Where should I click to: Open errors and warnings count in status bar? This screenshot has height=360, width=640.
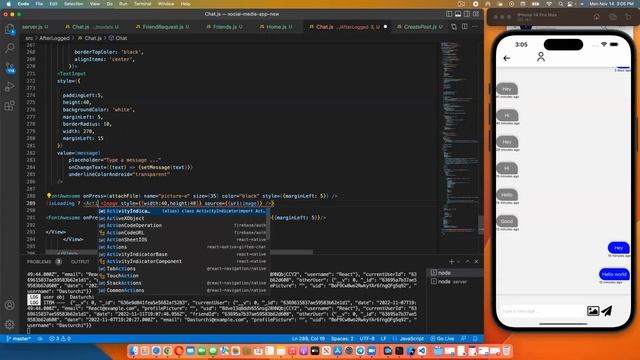[60, 339]
